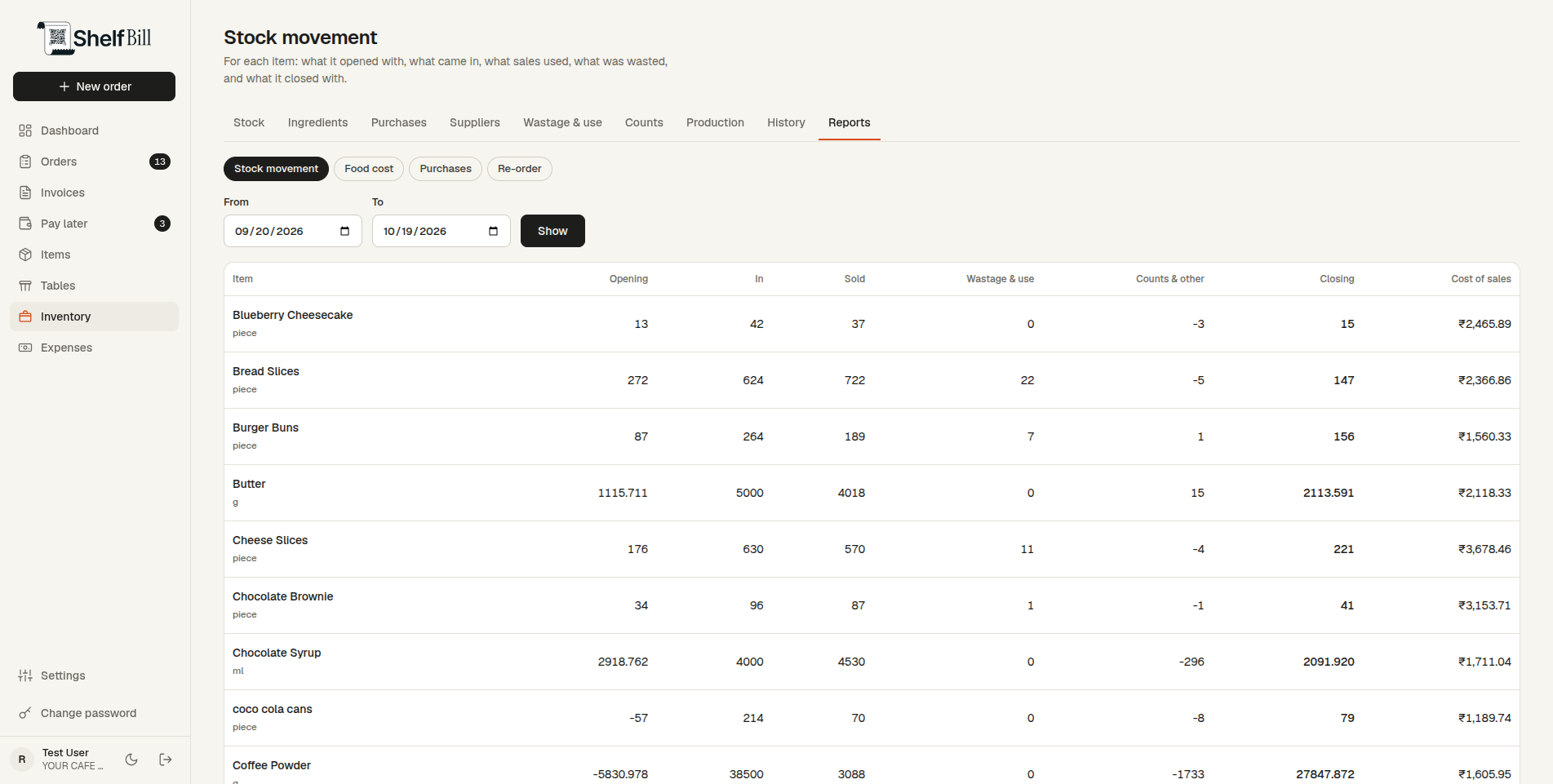
Task: Select the Cheese Slices row
Action: click(x=872, y=549)
